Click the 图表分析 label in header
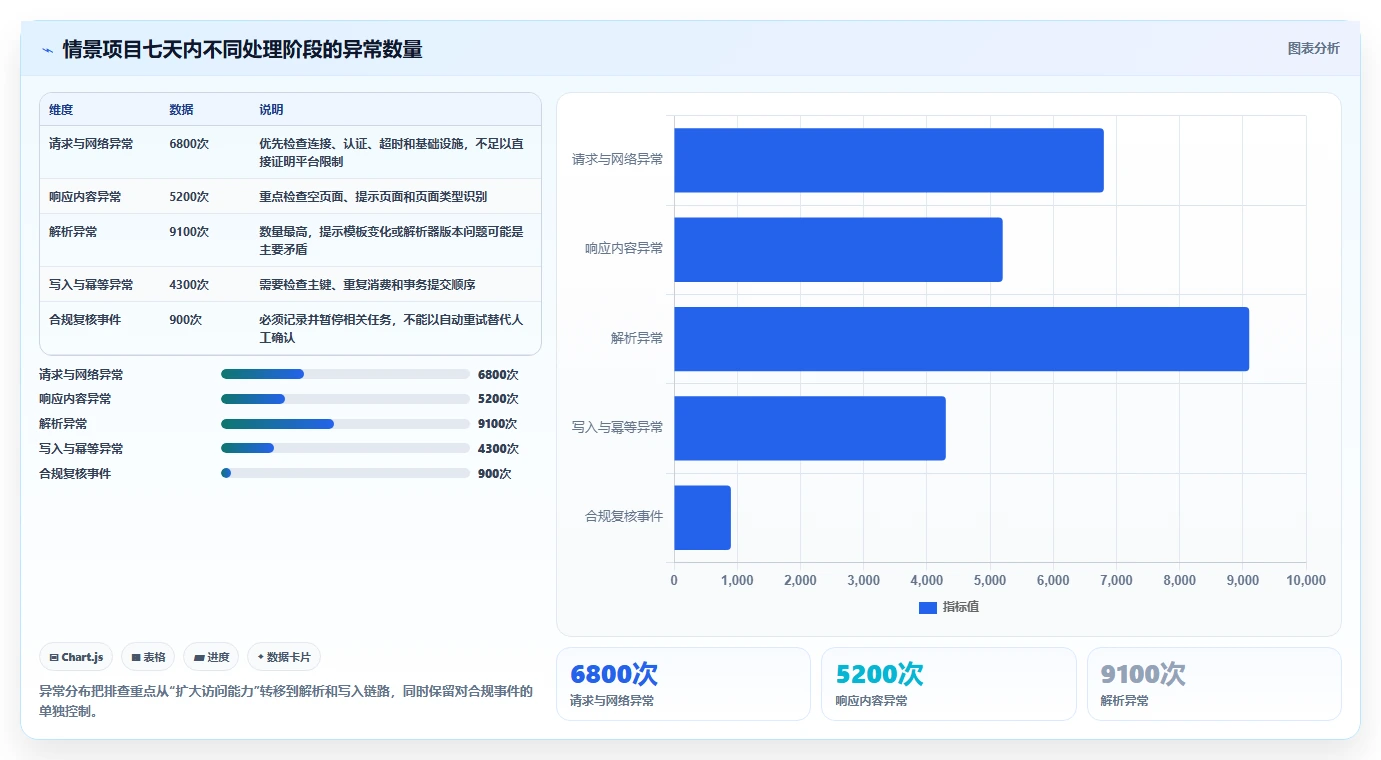Viewport: 1381px width, 760px height. click(1313, 48)
